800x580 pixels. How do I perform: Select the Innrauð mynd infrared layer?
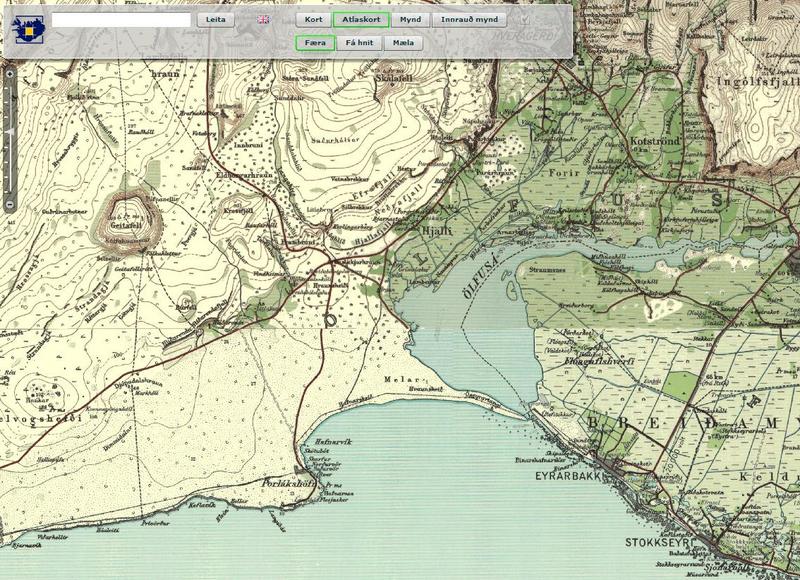pos(469,20)
